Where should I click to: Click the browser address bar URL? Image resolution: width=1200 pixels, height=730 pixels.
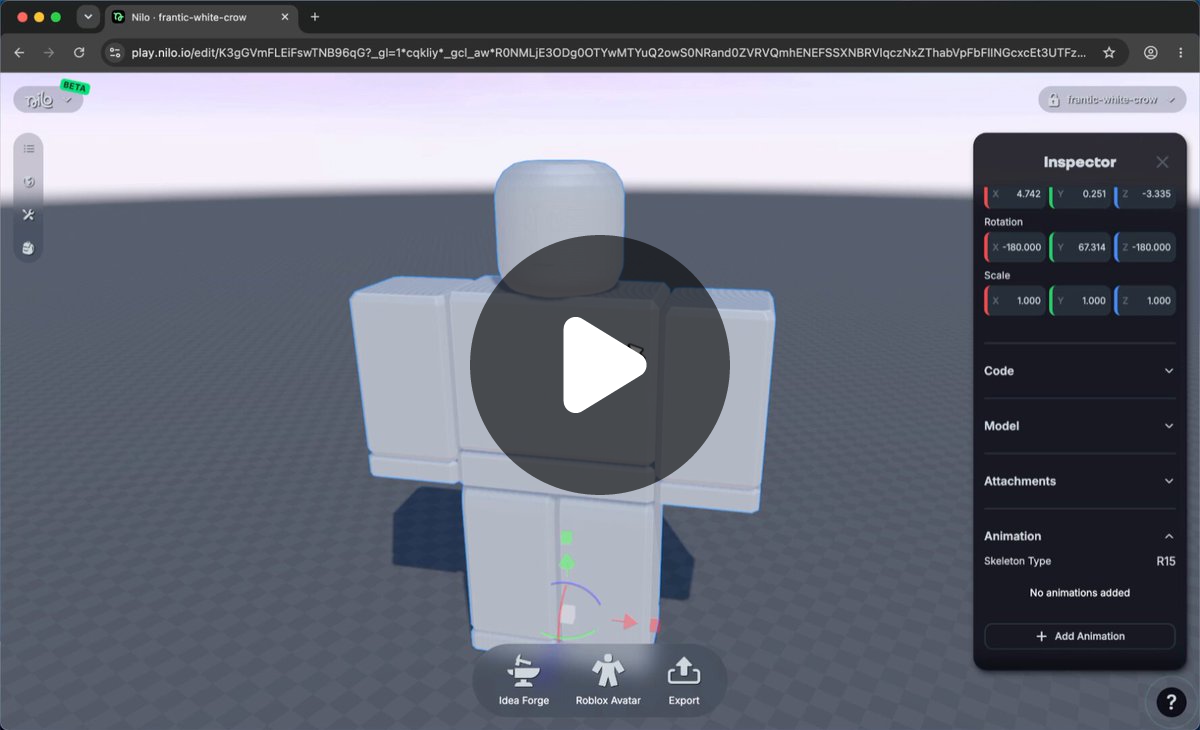[x=608, y=53]
